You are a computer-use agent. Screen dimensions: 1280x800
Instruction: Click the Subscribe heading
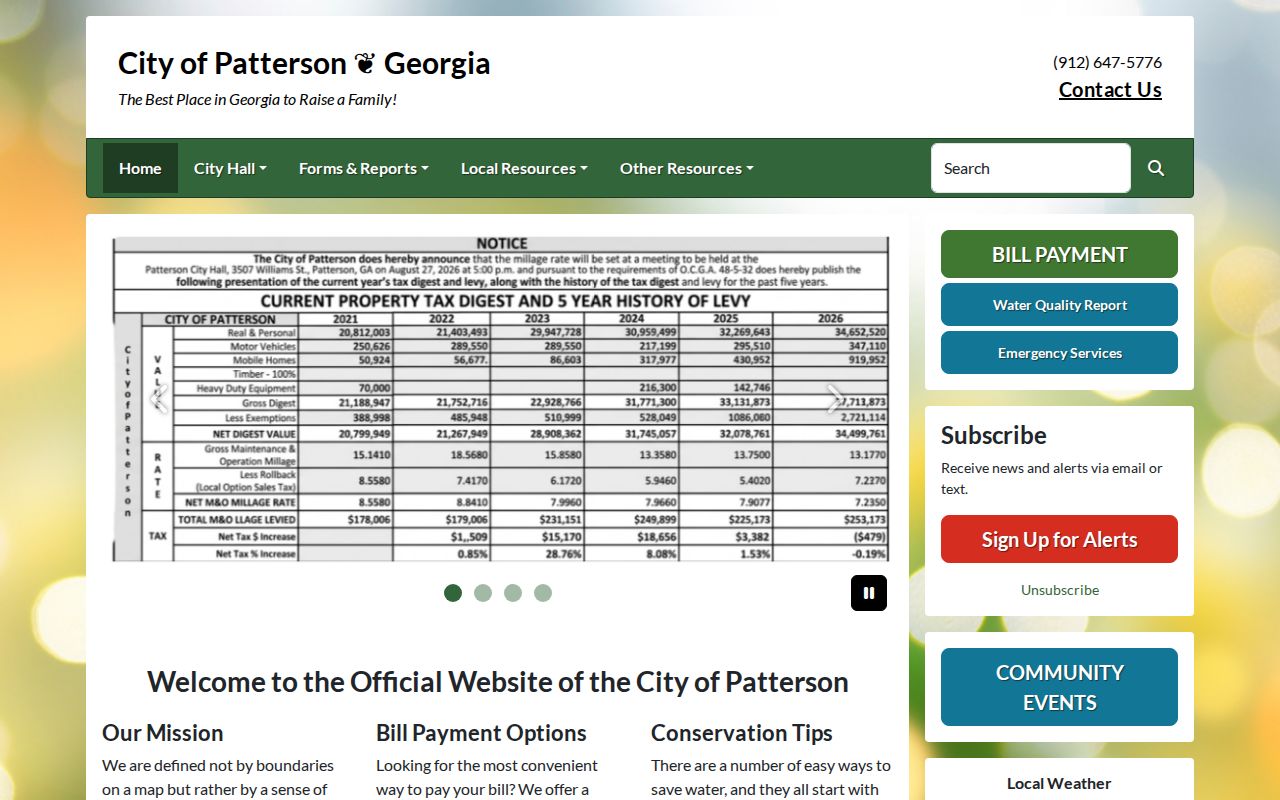coord(994,435)
